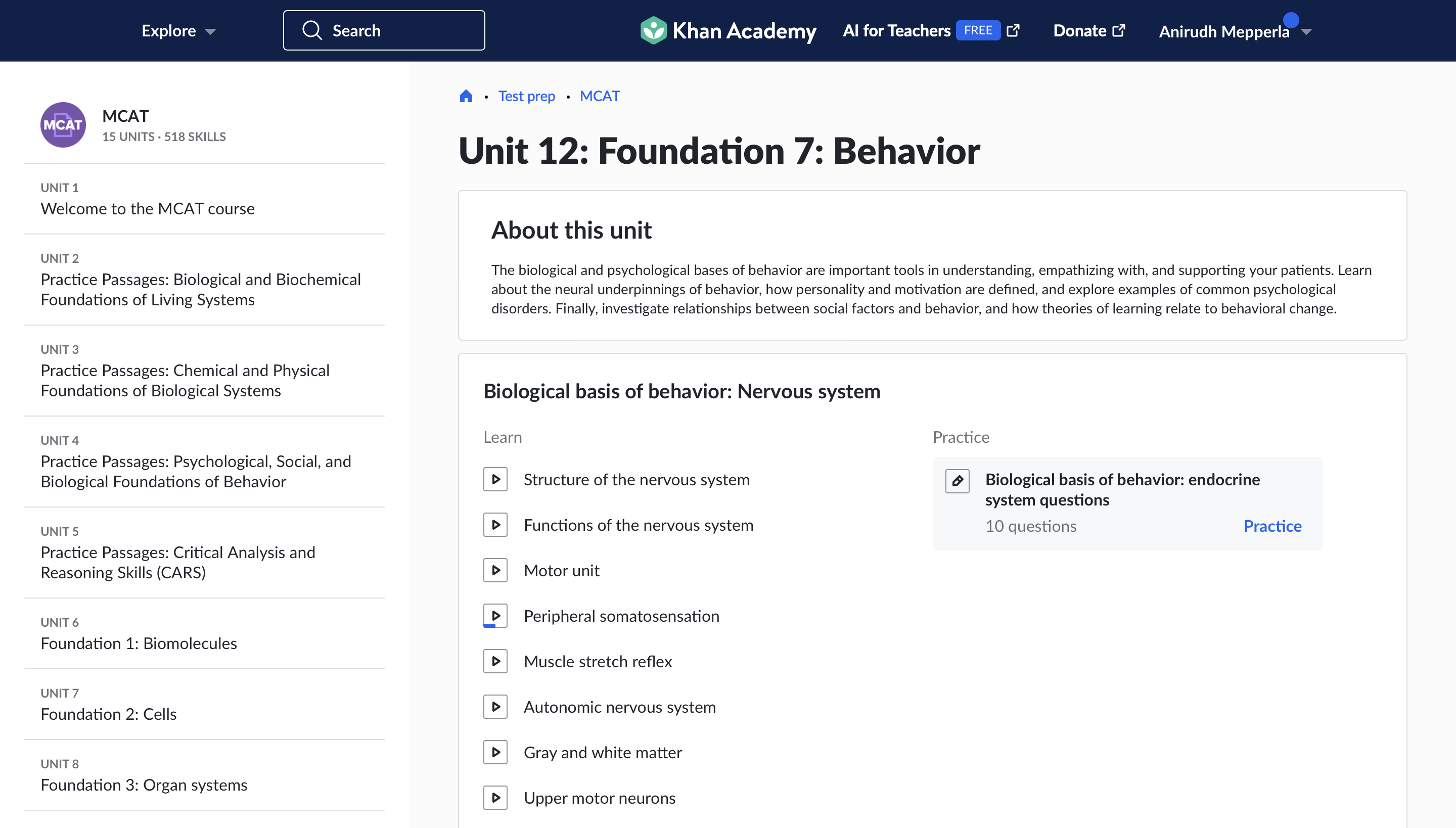Go to Unit 8 Foundation 3: Organ systems
The image size is (1456, 828).
pyautogui.click(x=144, y=785)
